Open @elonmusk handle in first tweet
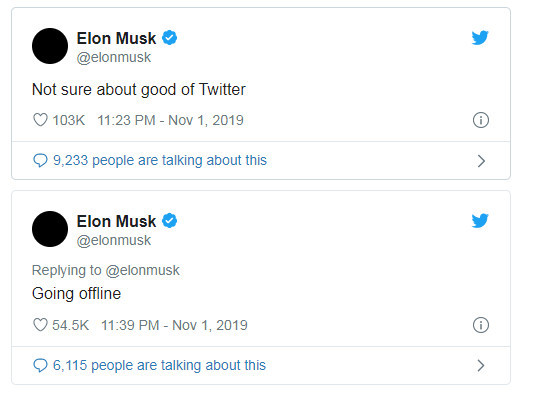This screenshot has width=546, height=398. (114, 57)
